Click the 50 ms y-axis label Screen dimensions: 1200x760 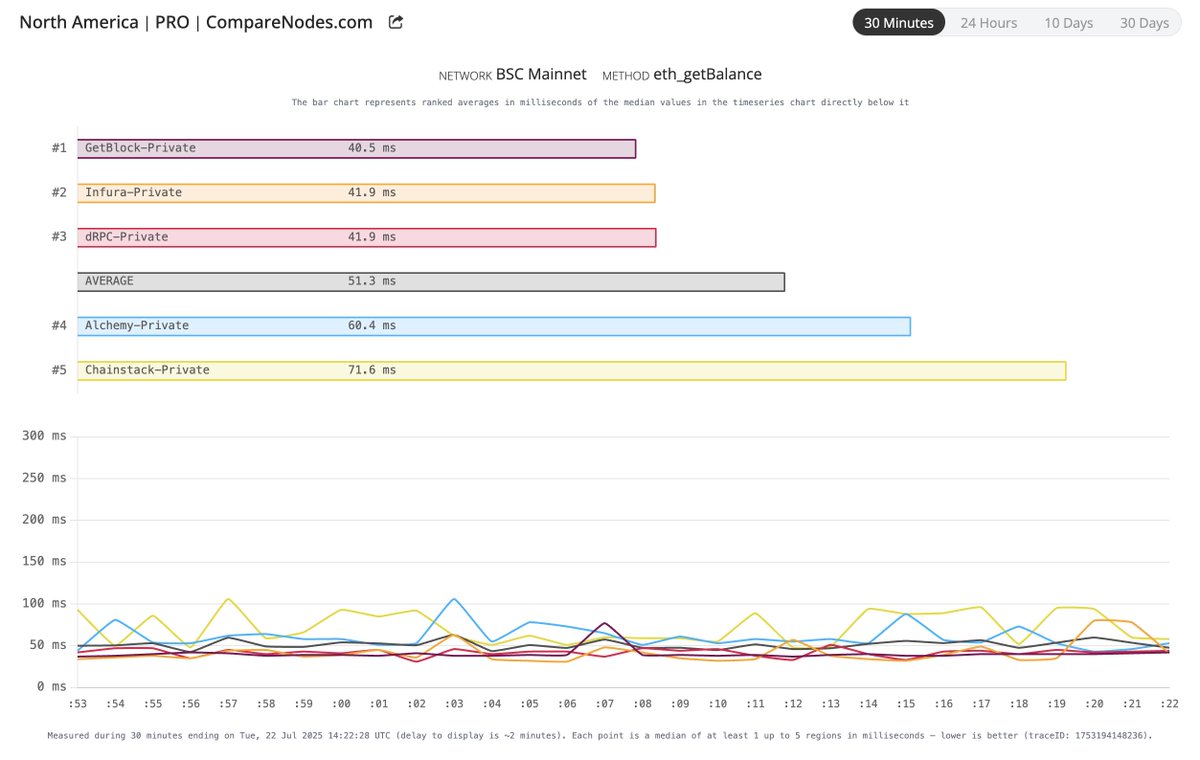point(49,645)
